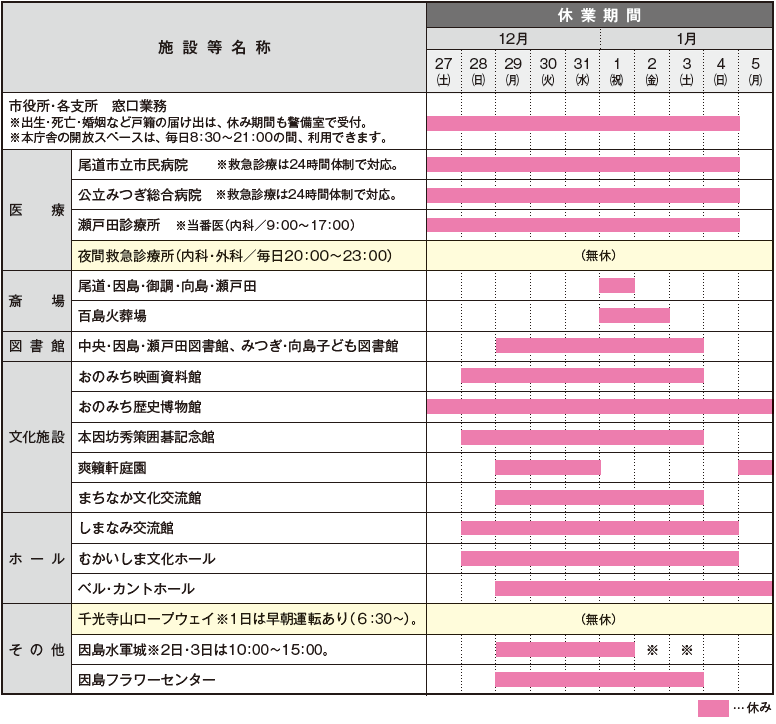Screen dimensions: 776x724
Task: Click (無休) in the 夜間救急診療所 row
Action: click(x=600, y=255)
